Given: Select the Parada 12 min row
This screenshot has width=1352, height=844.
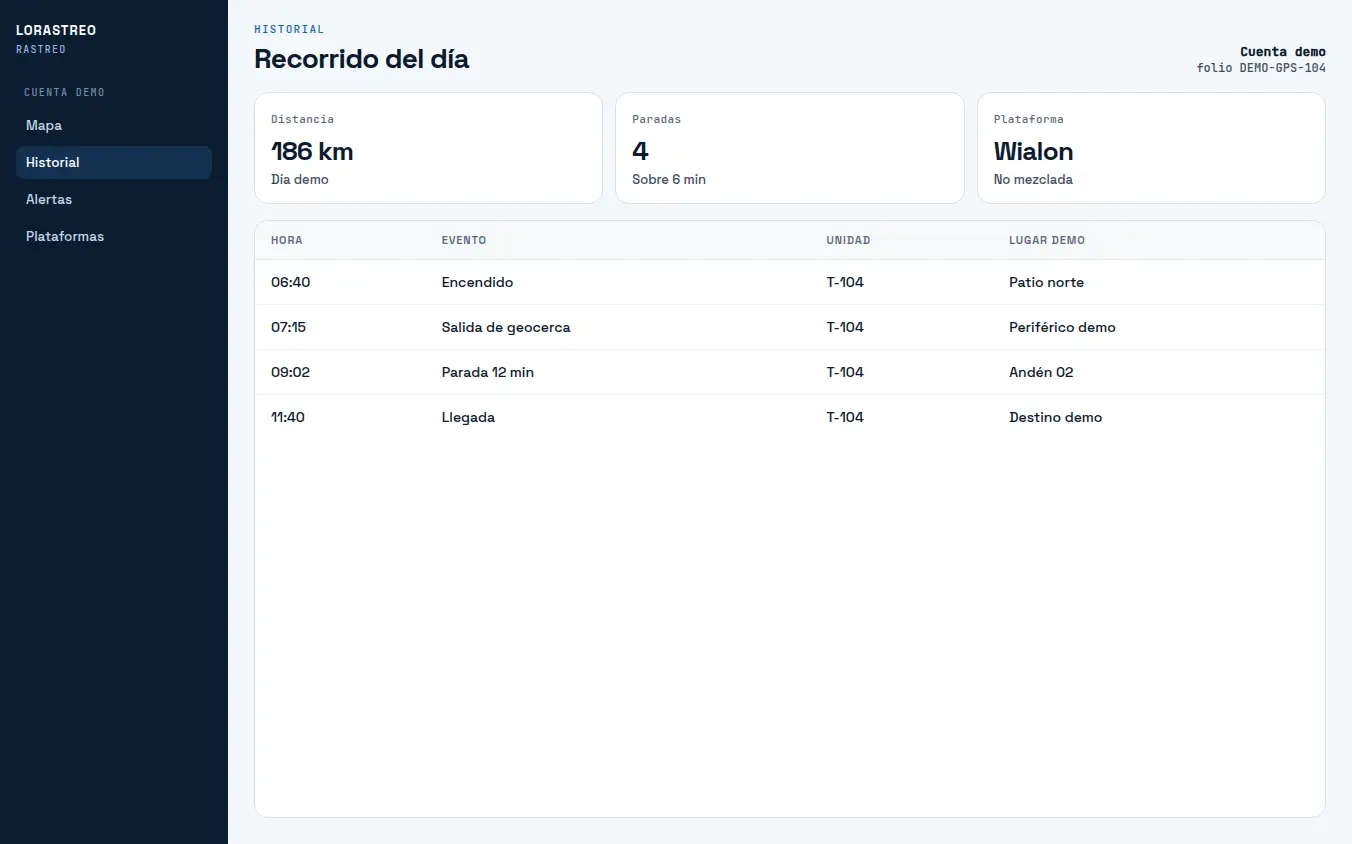Looking at the screenshot, I should coord(790,372).
